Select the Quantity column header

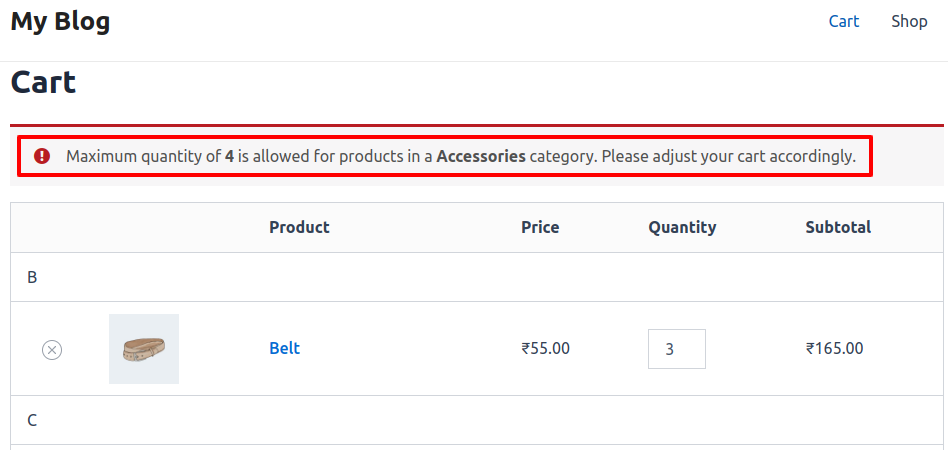682,227
